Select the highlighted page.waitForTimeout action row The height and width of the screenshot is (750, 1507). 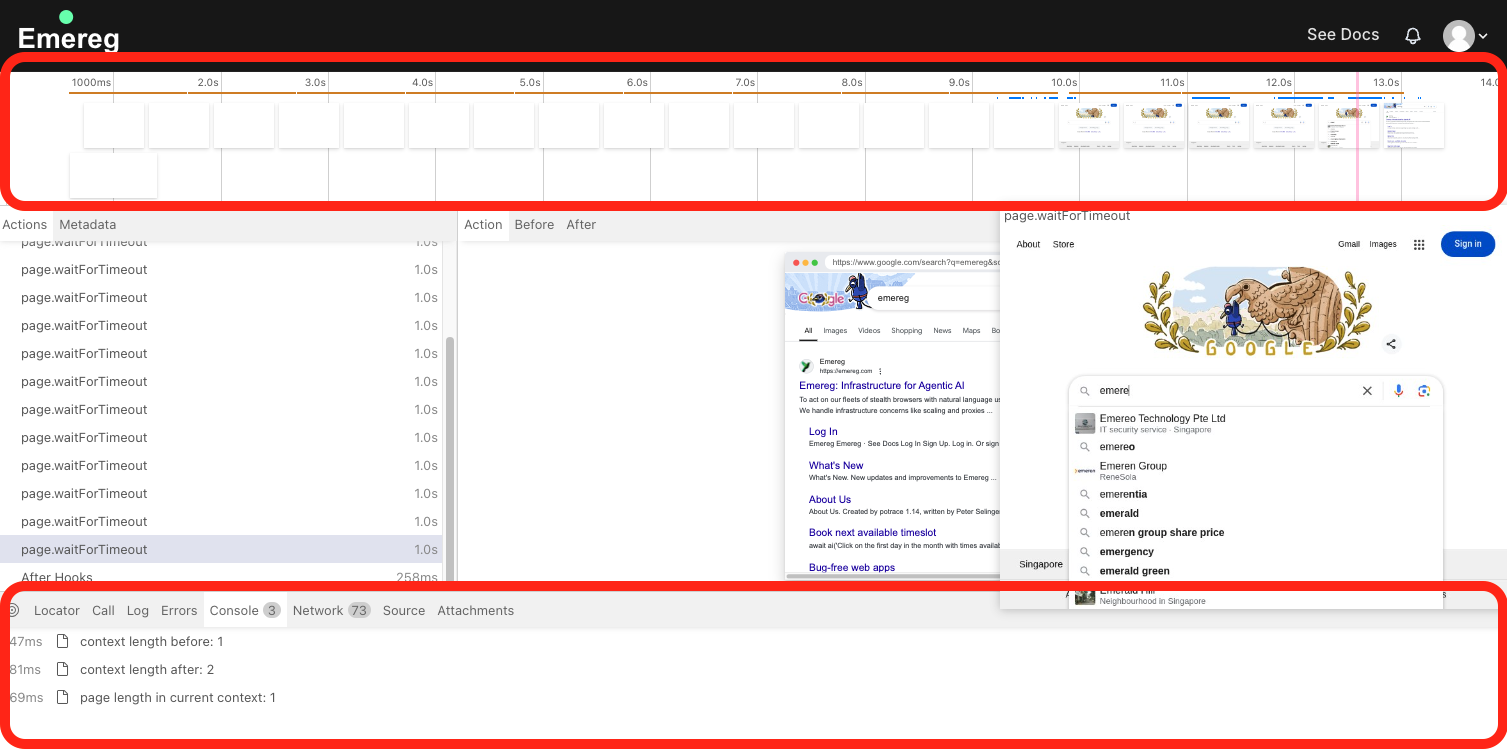pos(221,549)
